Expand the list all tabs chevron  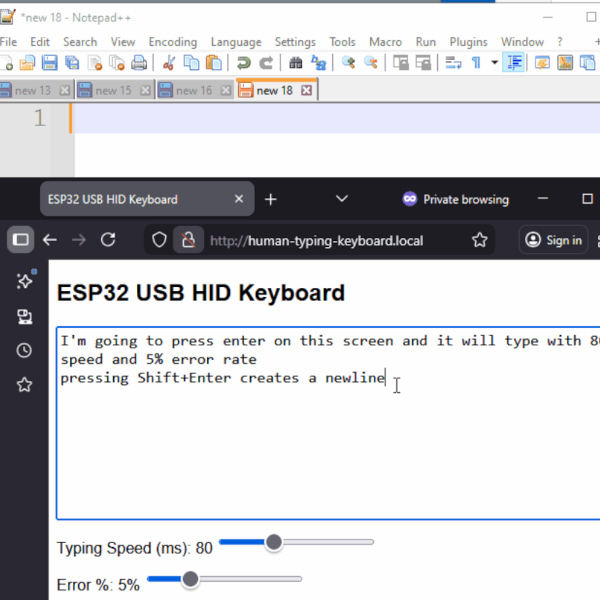click(x=341, y=199)
